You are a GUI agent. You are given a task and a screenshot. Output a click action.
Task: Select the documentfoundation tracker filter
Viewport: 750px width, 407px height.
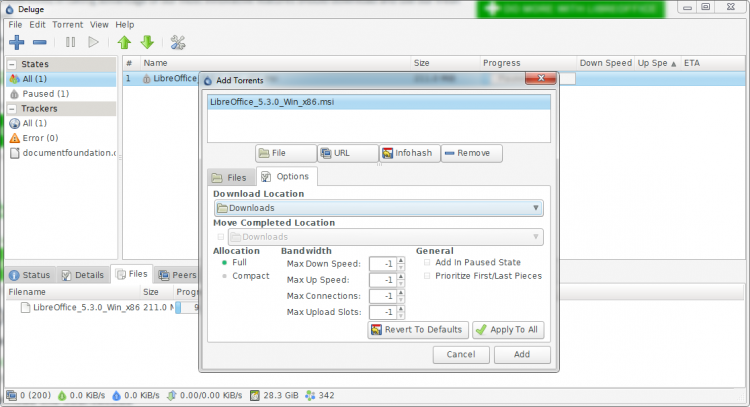coord(61,153)
